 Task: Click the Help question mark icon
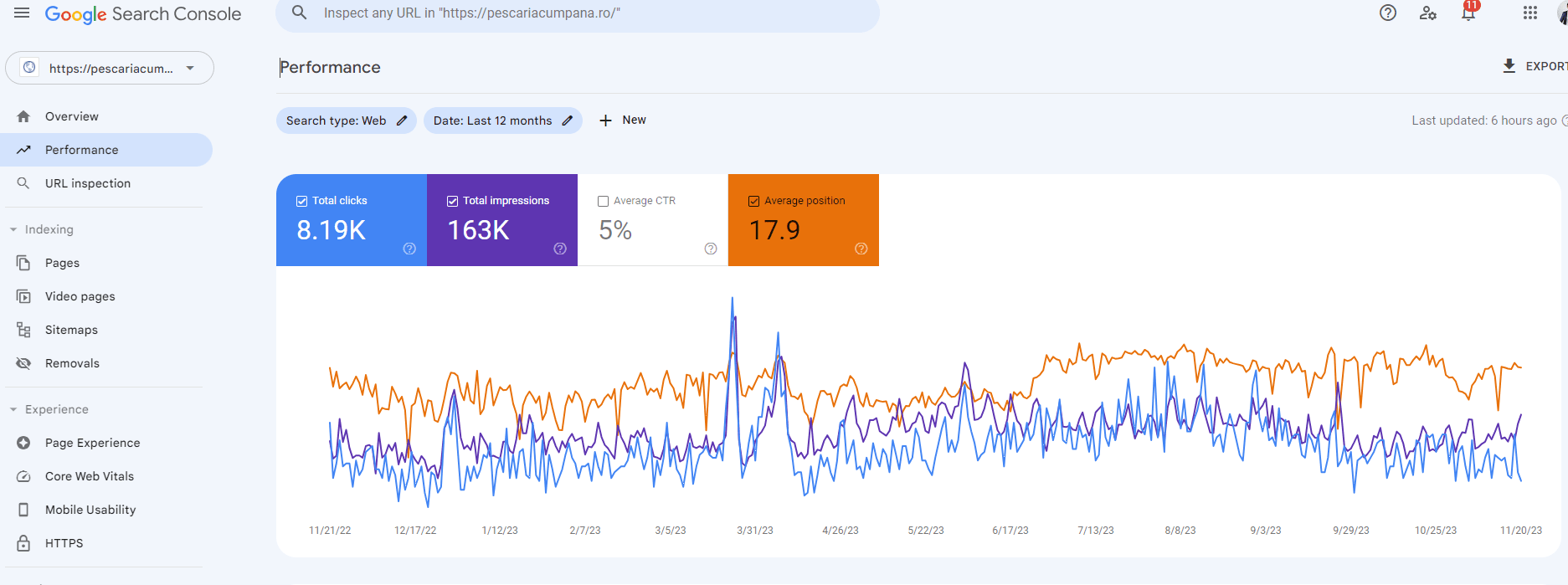point(1388,13)
